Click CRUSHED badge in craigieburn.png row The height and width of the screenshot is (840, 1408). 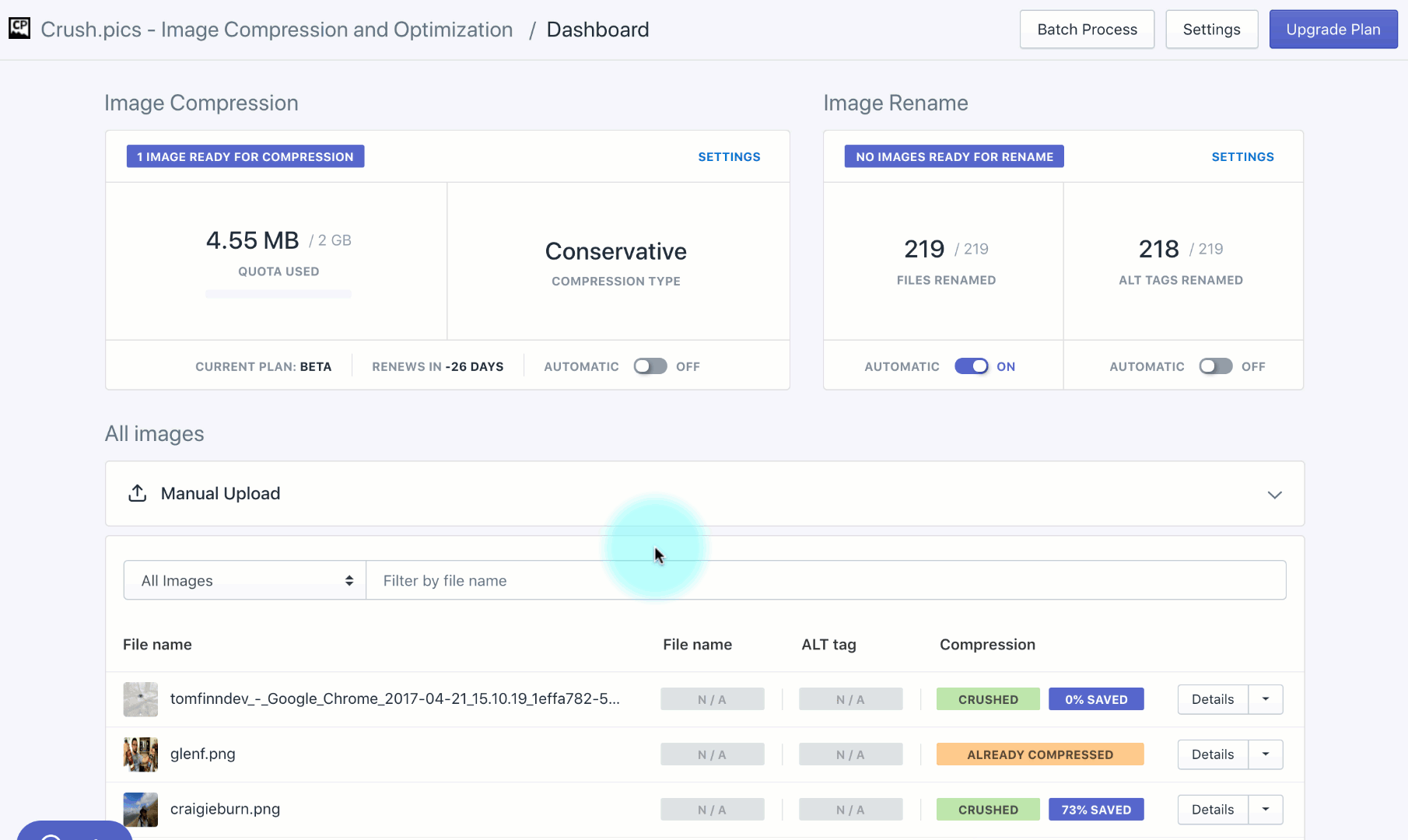click(x=988, y=810)
